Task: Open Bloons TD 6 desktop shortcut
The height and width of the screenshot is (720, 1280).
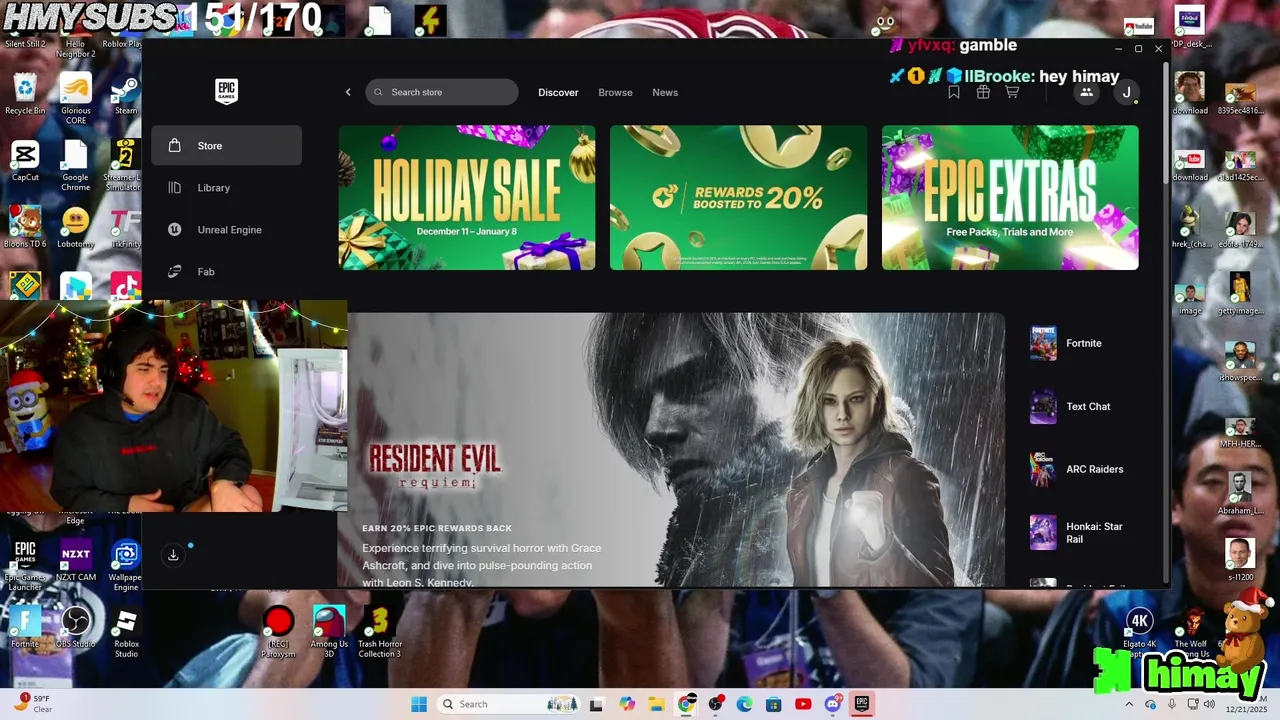Action: [x=25, y=227]
